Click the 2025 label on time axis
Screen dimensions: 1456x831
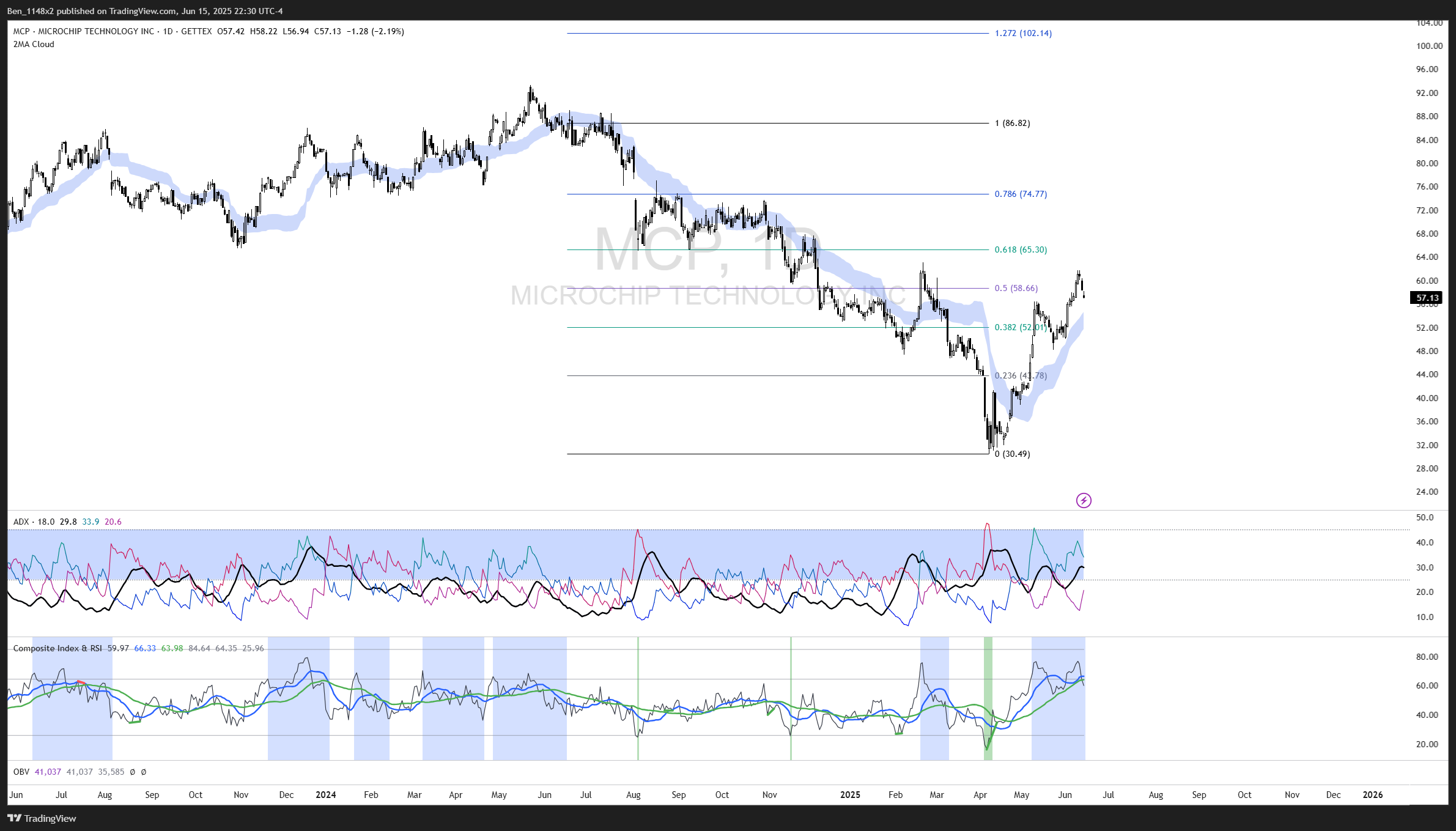850,795
